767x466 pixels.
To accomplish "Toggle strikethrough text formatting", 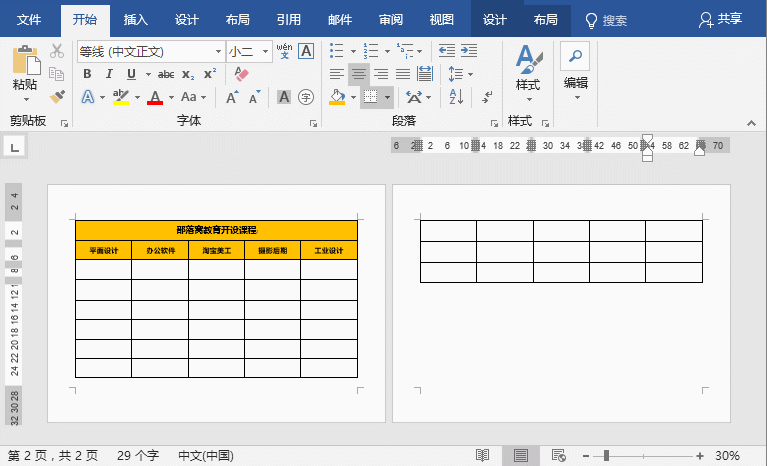I will click(166, 74).
